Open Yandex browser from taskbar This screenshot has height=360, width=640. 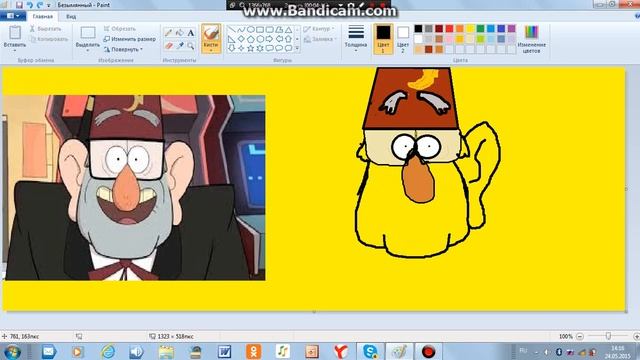click(x=340, y=351)
